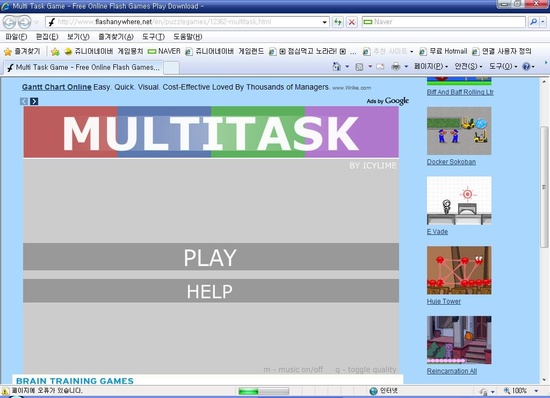This screenshot has height=398, width=550.
Task: Open the address bar dropdown arrow
Action: point(324,22)
